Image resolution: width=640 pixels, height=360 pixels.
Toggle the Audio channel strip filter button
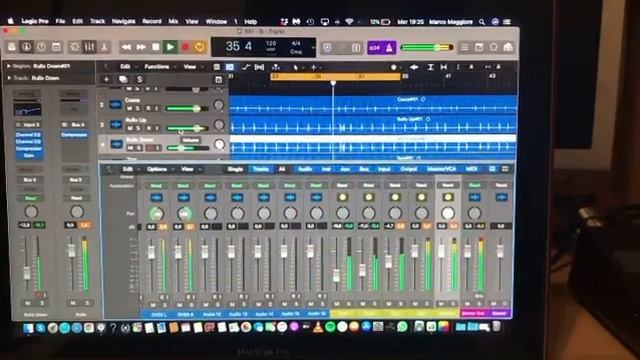point(305,169)
